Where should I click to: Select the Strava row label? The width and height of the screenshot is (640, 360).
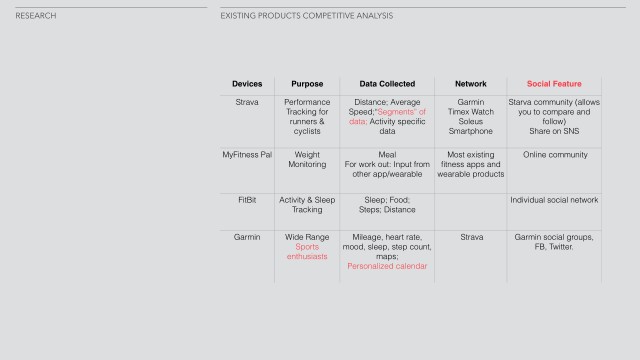click(x=247, y=102)
